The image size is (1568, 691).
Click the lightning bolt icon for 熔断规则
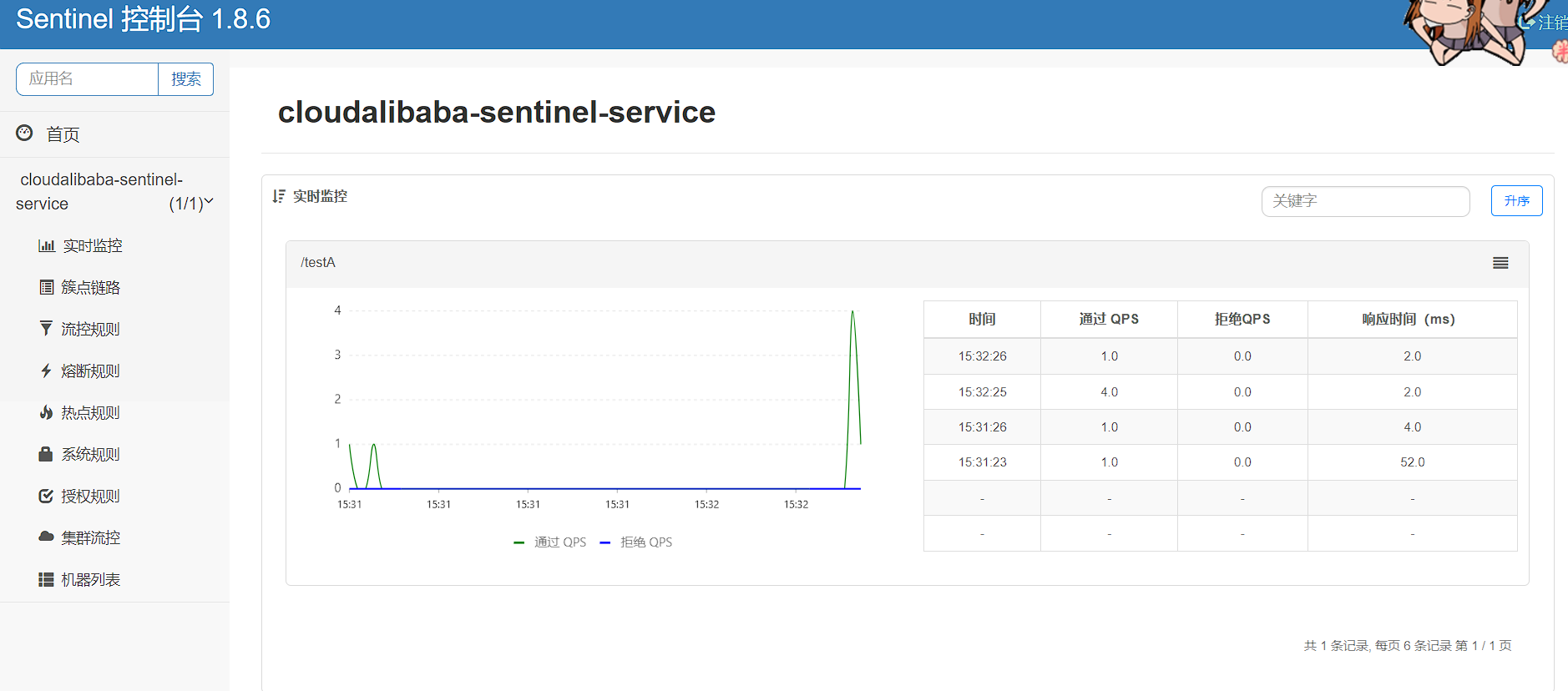pos(46,371)
